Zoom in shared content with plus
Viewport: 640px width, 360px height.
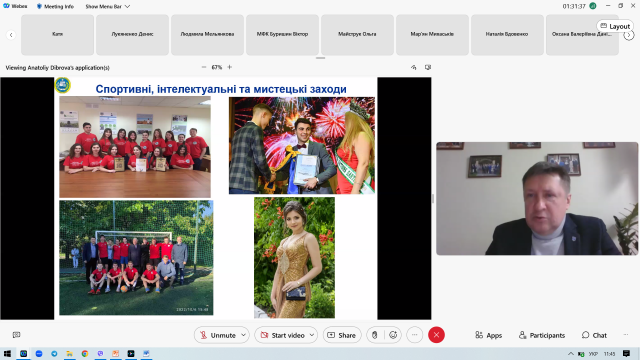[229, 67]
